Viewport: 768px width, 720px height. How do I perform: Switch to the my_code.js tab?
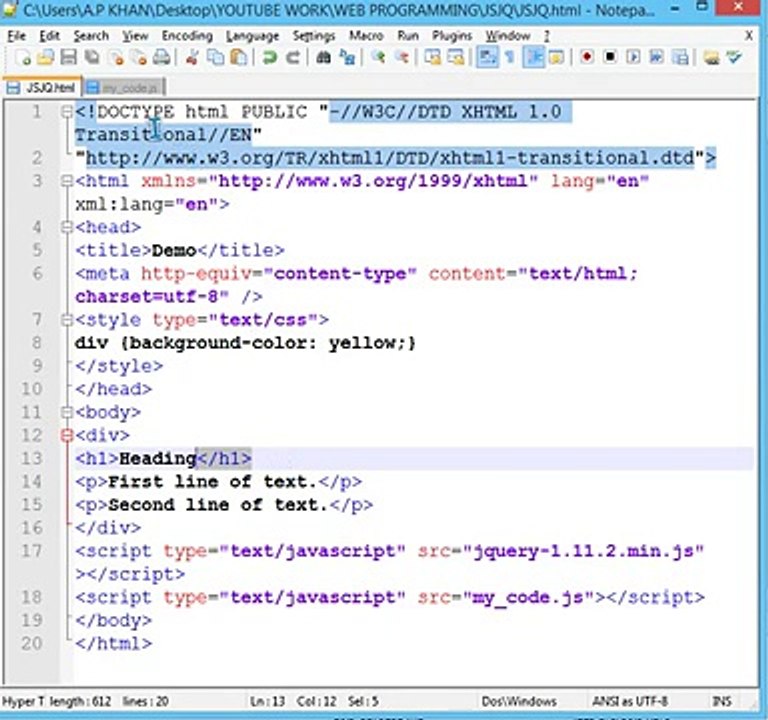[124, 88]
